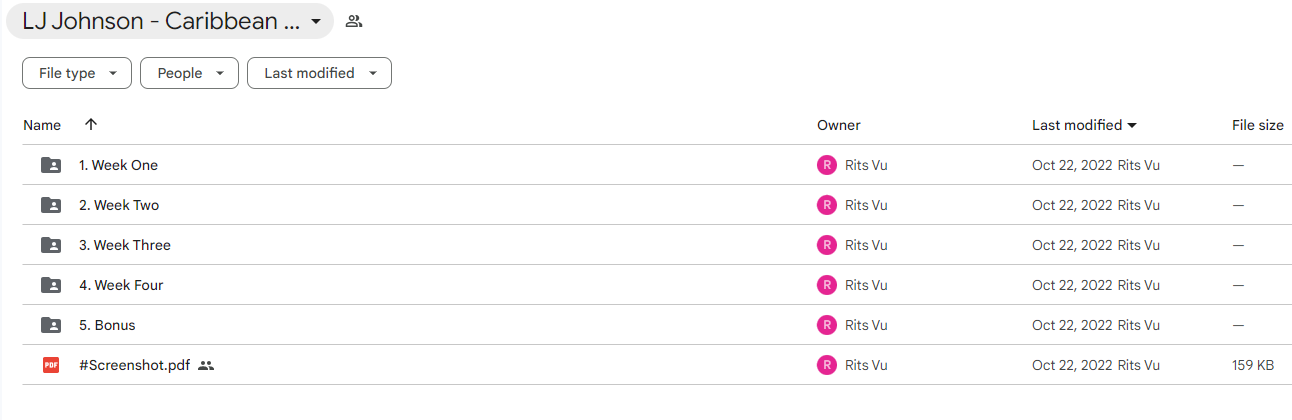Open the People filter dropdown
This screenshot has width=1292, height=420.
coord(189,73)
